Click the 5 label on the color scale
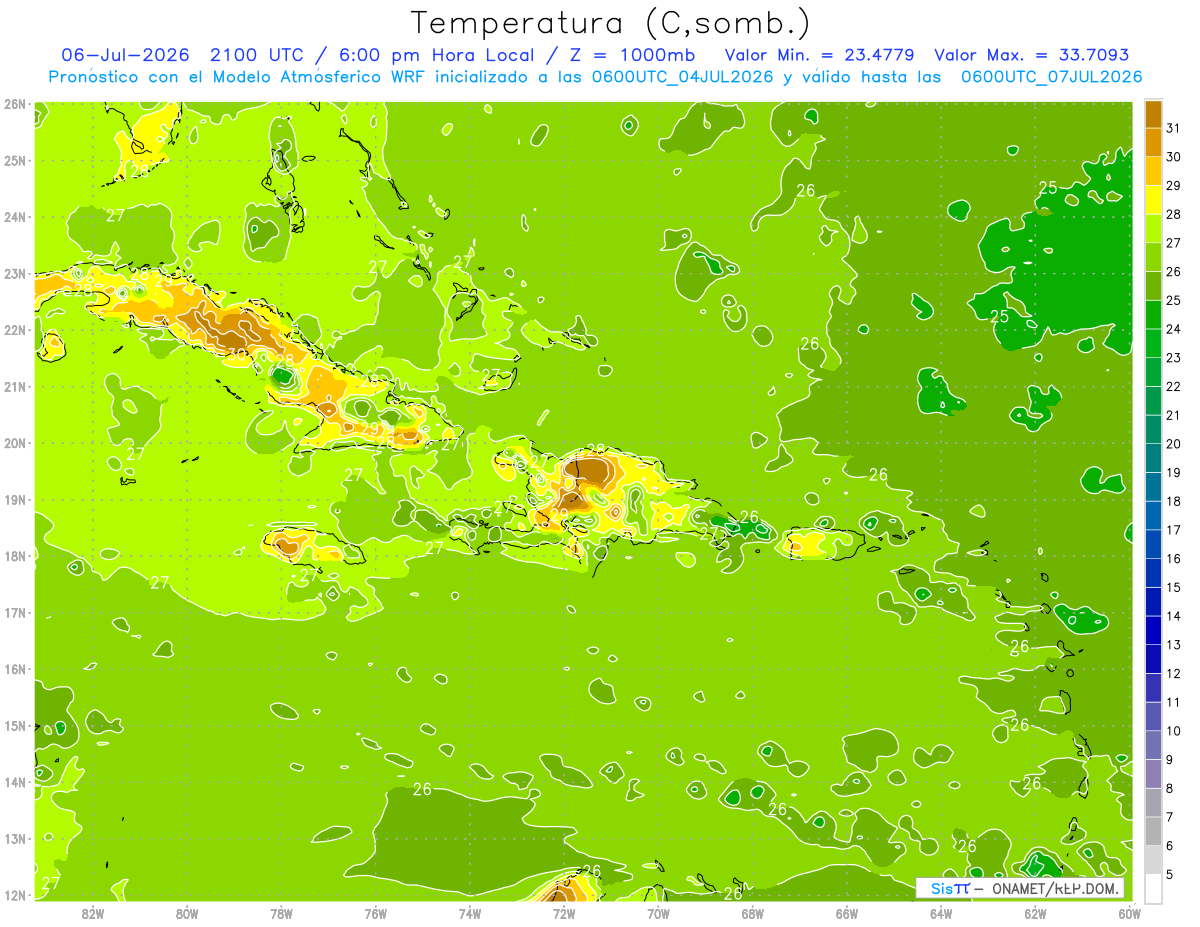Viewport: 1200px width, 927px height. (x=1169, y=875)
